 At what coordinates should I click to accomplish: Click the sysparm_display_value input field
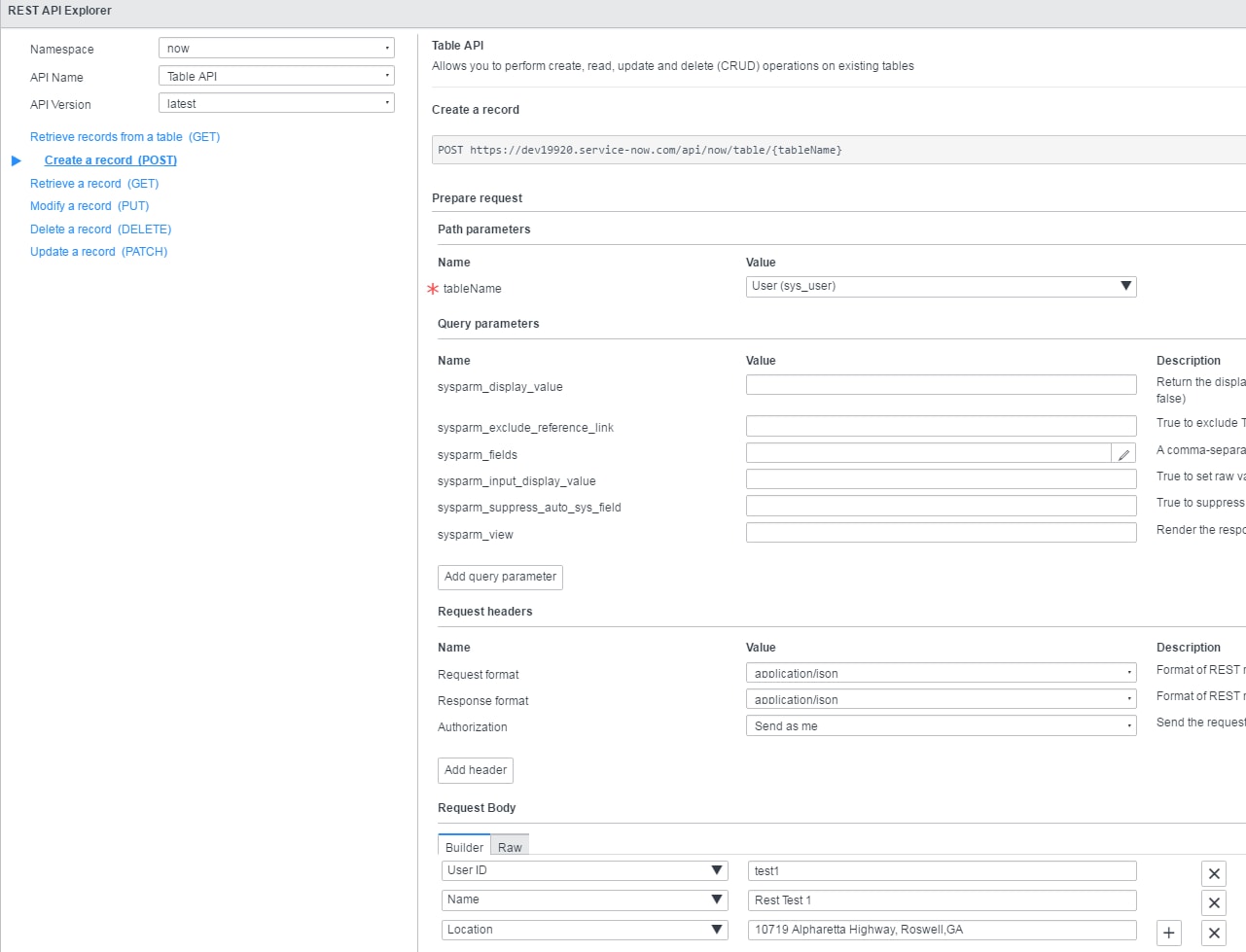[x=941, y=384]
